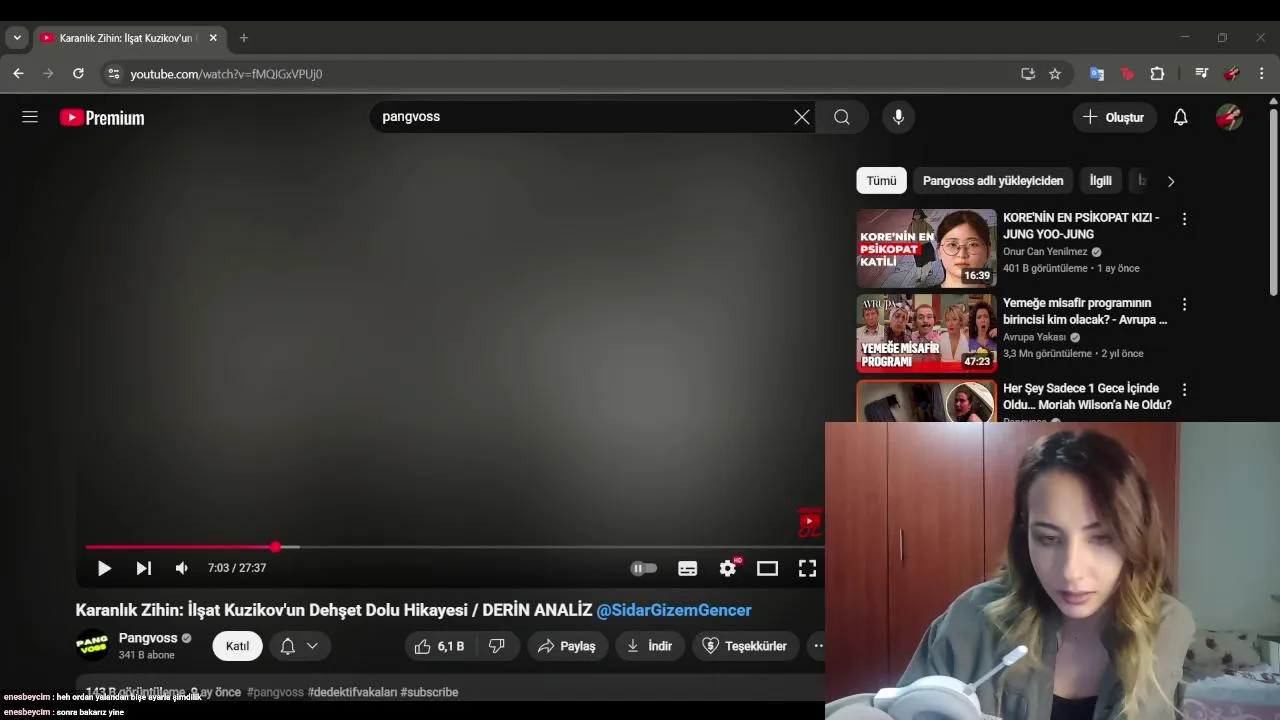Open the Extensions puzzle icon
Viewport: 1280px width, 720px height.
1157,74
